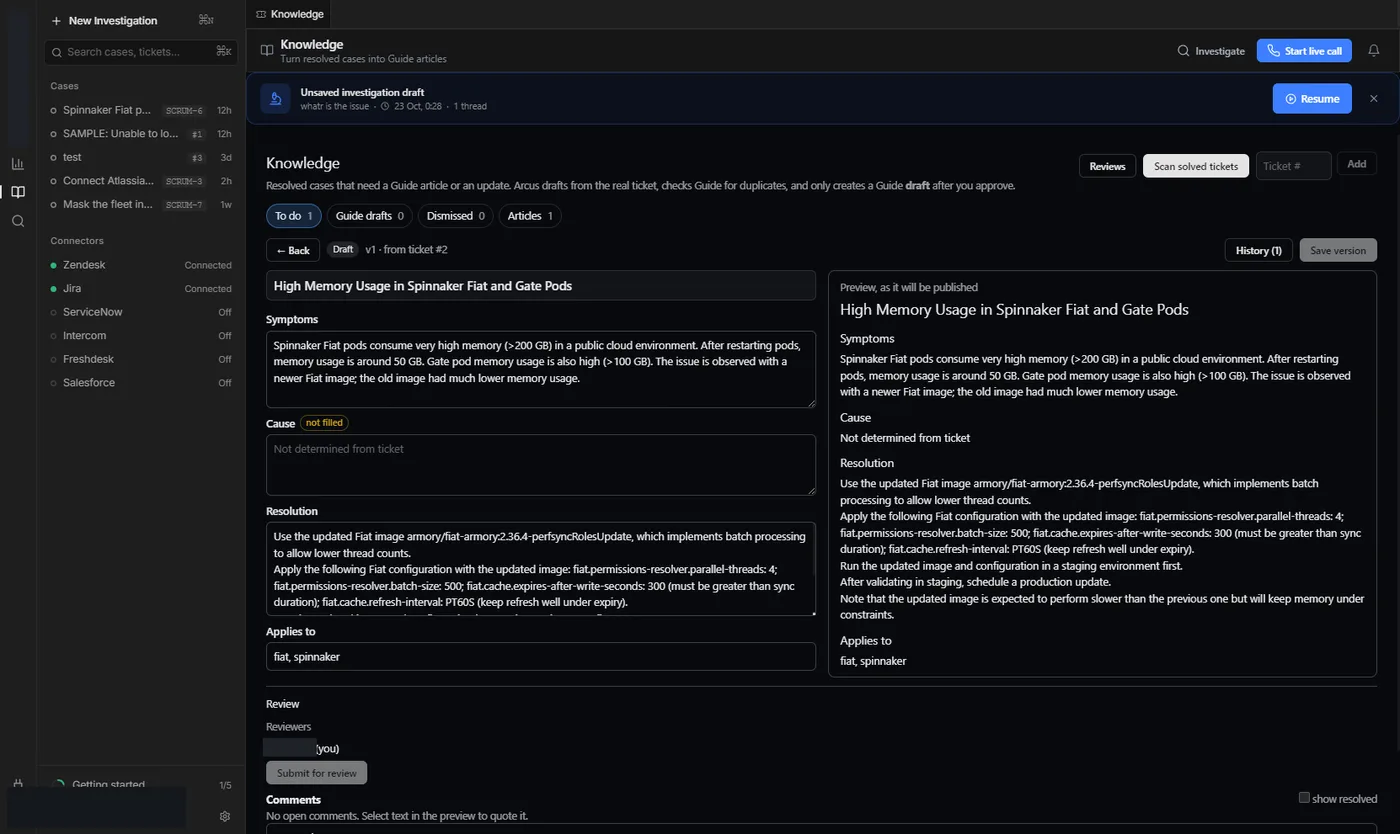This screenshot has height=834, width=1400.
Task: Open settings gear icon at sidebar bottom
Action: point(225,816)
